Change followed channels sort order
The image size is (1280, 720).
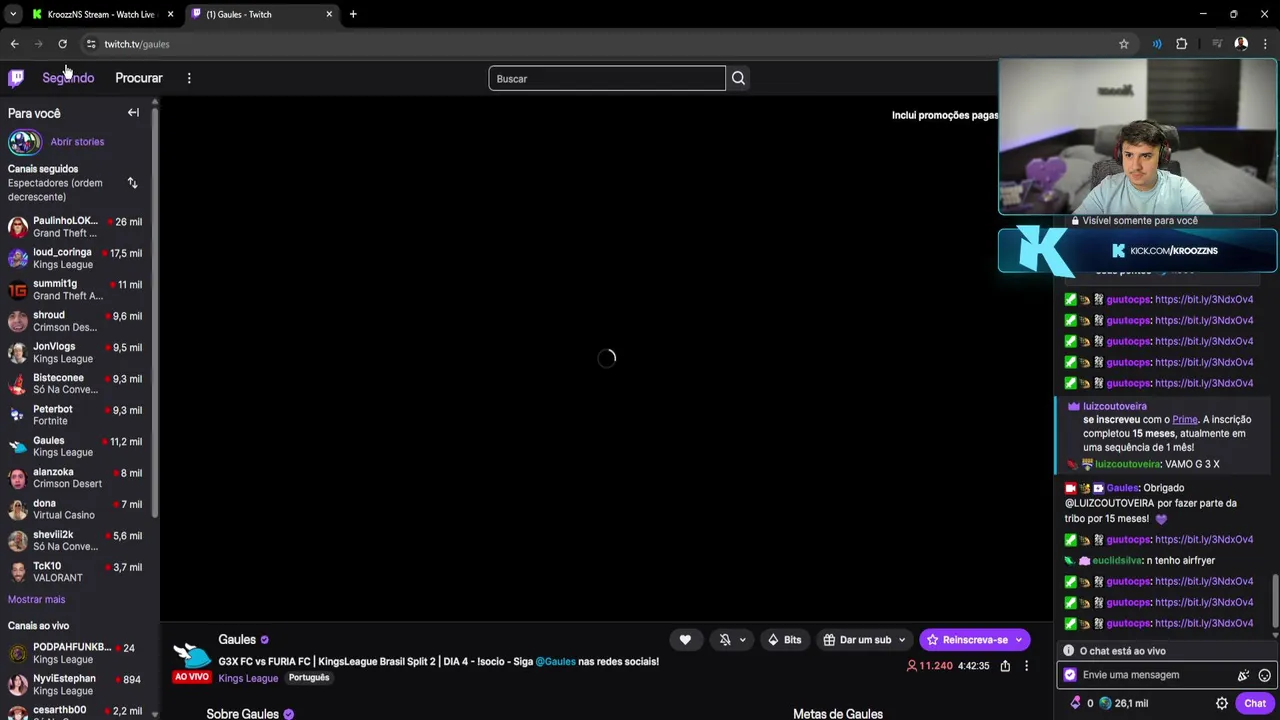click(132, 183)
